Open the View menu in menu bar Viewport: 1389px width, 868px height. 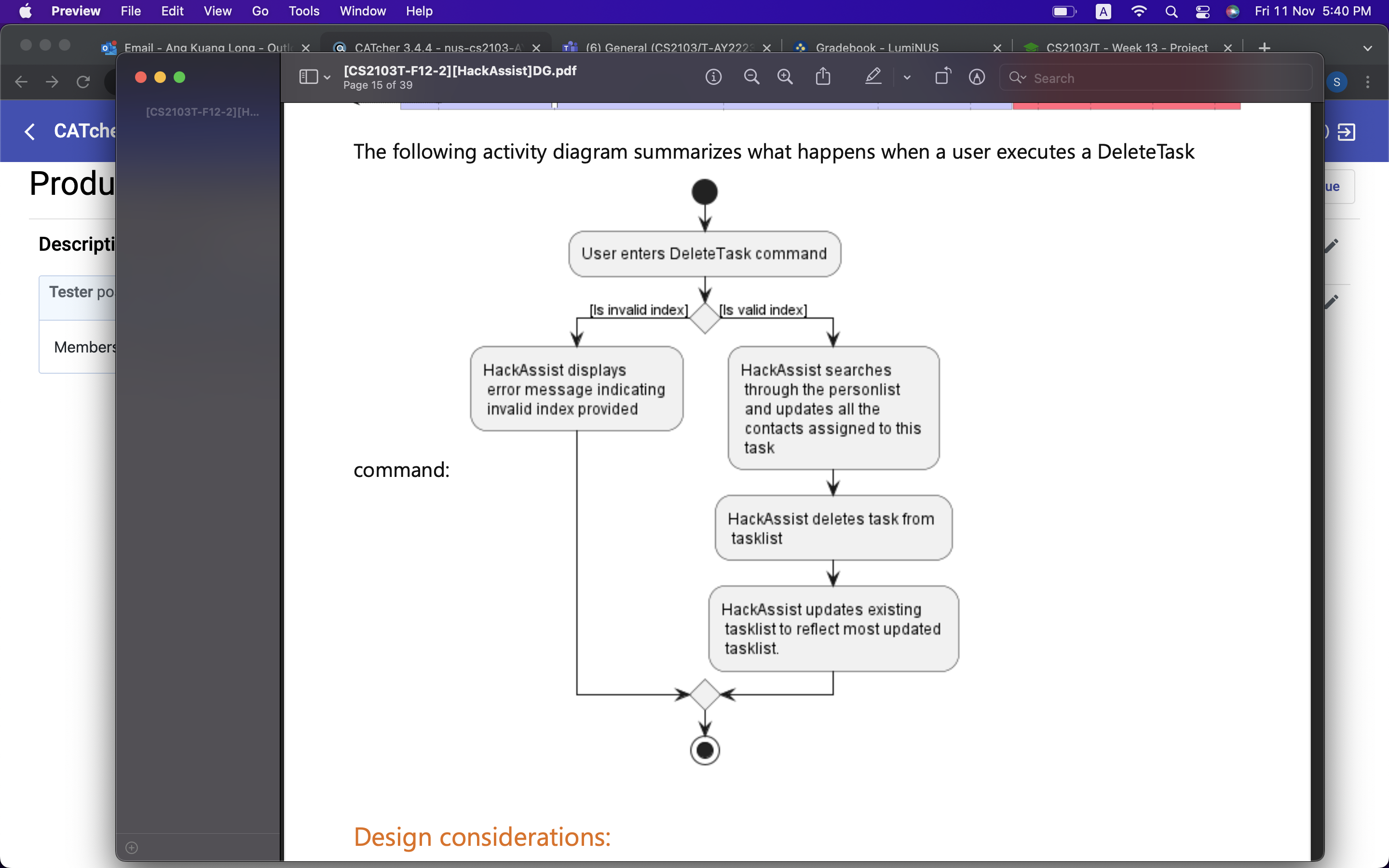217,11
